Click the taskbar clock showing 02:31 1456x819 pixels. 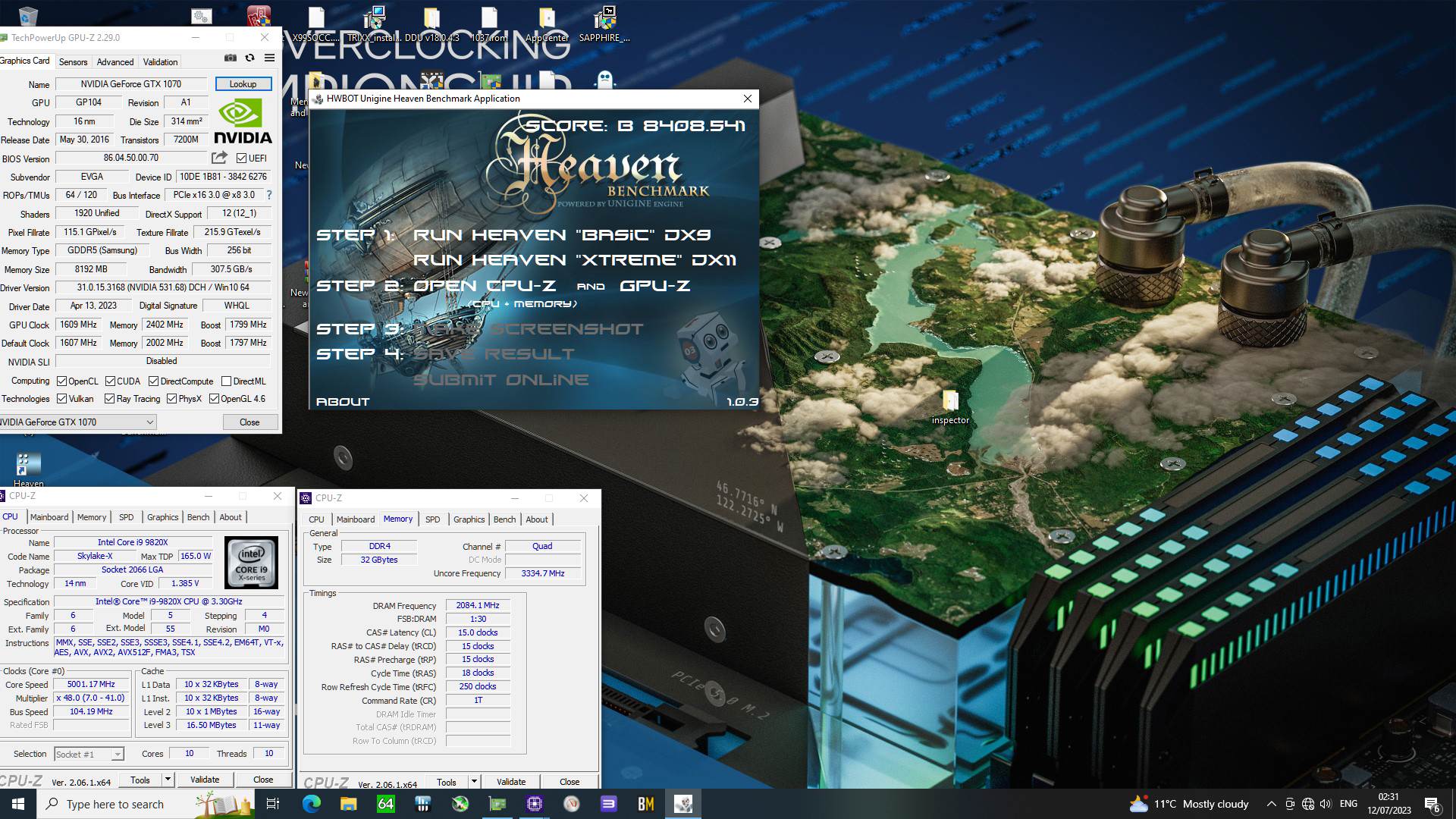[x=1389, y=804]
